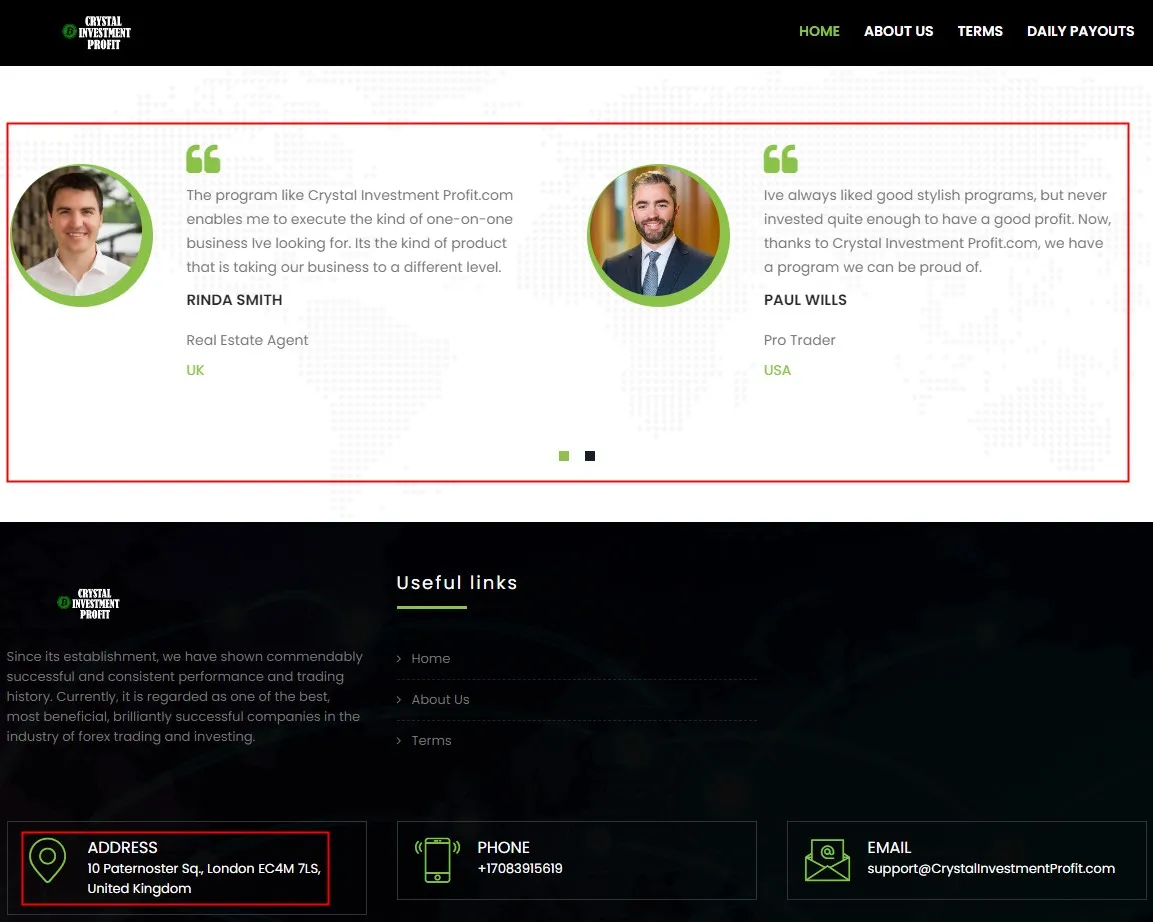
Task: Click the green phone icon
Action: click(438, 860)
